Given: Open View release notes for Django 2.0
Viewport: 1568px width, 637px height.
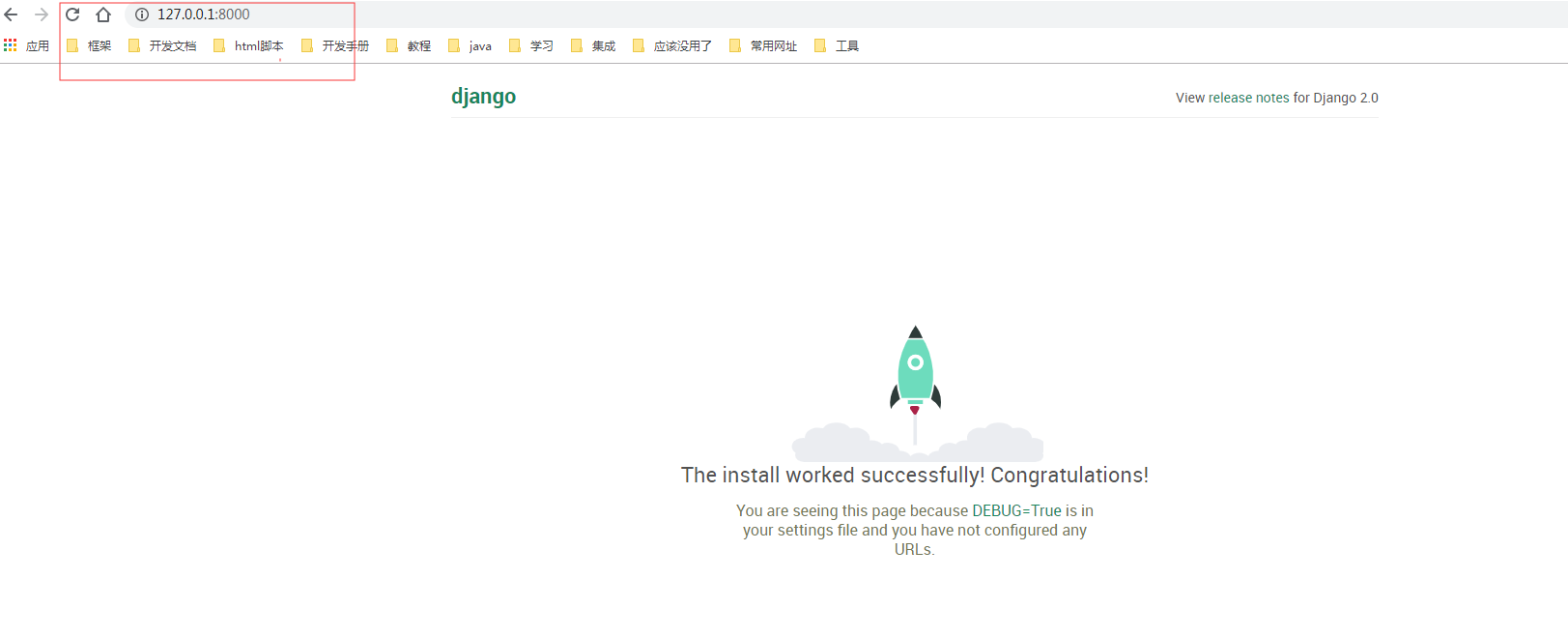Looking at the screenshot, I should pos(1276,98).
